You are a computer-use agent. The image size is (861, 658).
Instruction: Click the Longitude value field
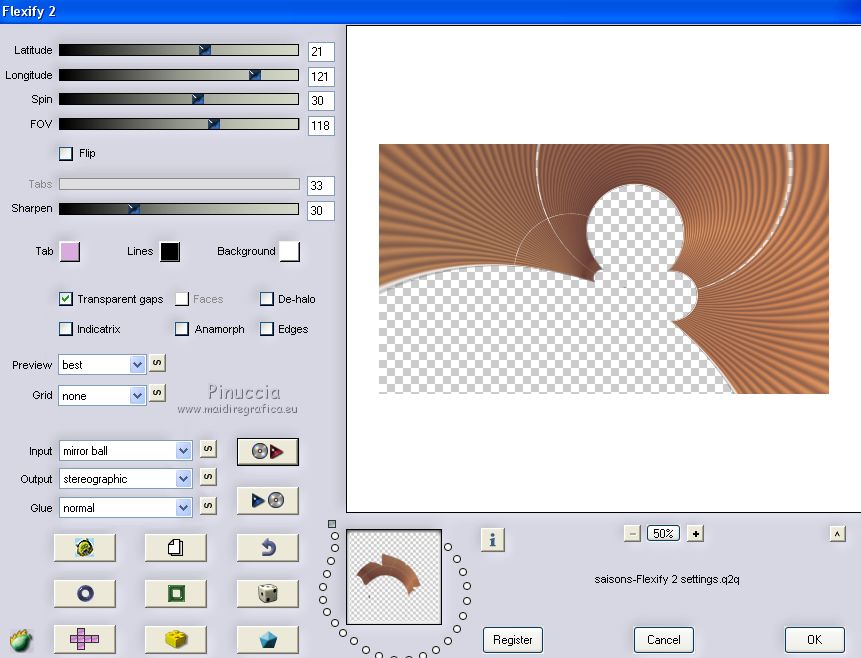(x=321, y=76)
